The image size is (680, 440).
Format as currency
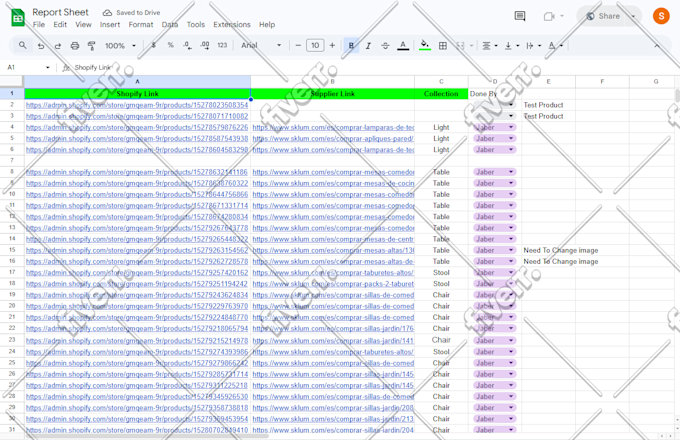(x=154, y=45)
